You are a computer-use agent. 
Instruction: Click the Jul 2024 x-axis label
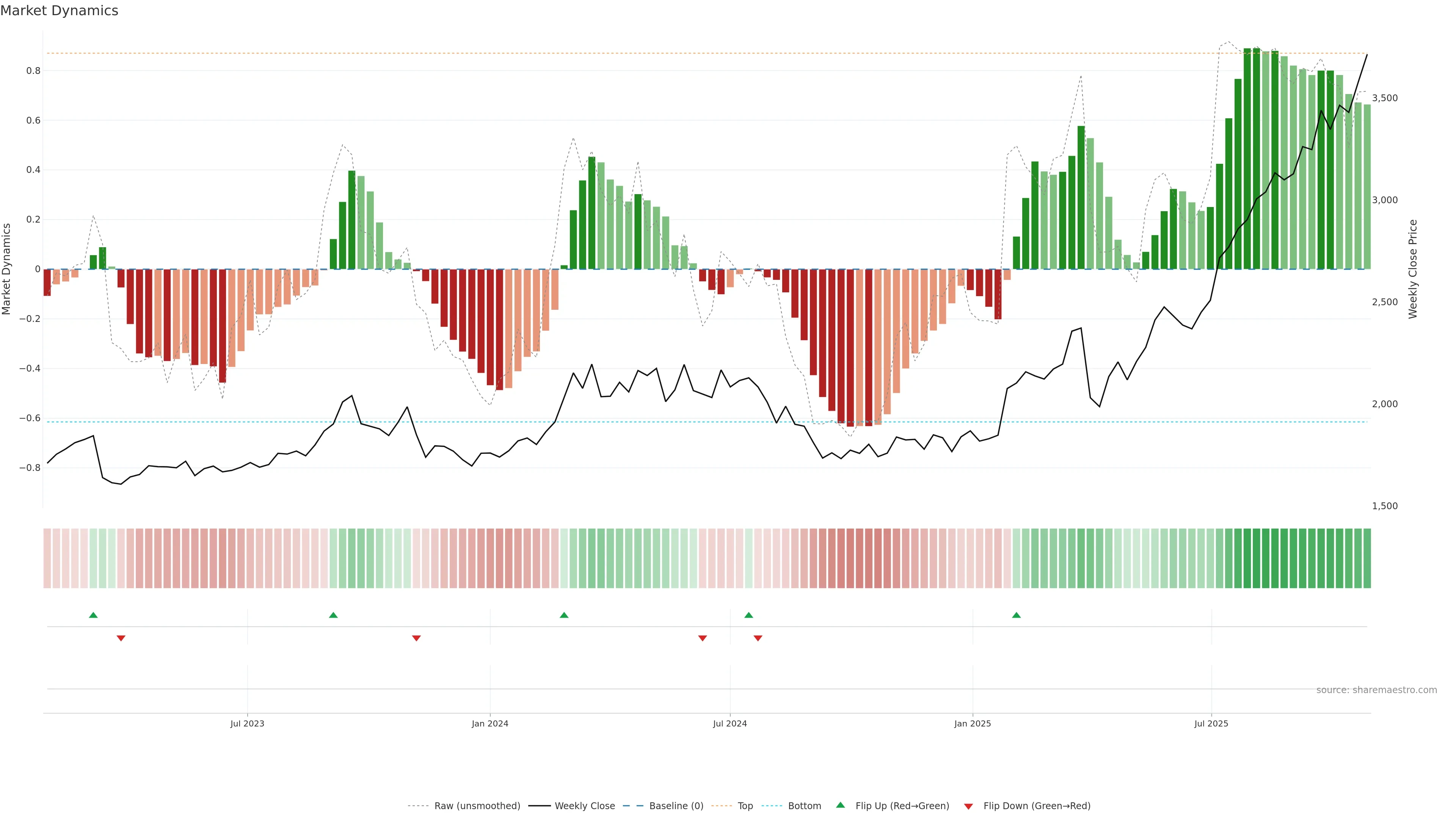click(x=730, y=723)
